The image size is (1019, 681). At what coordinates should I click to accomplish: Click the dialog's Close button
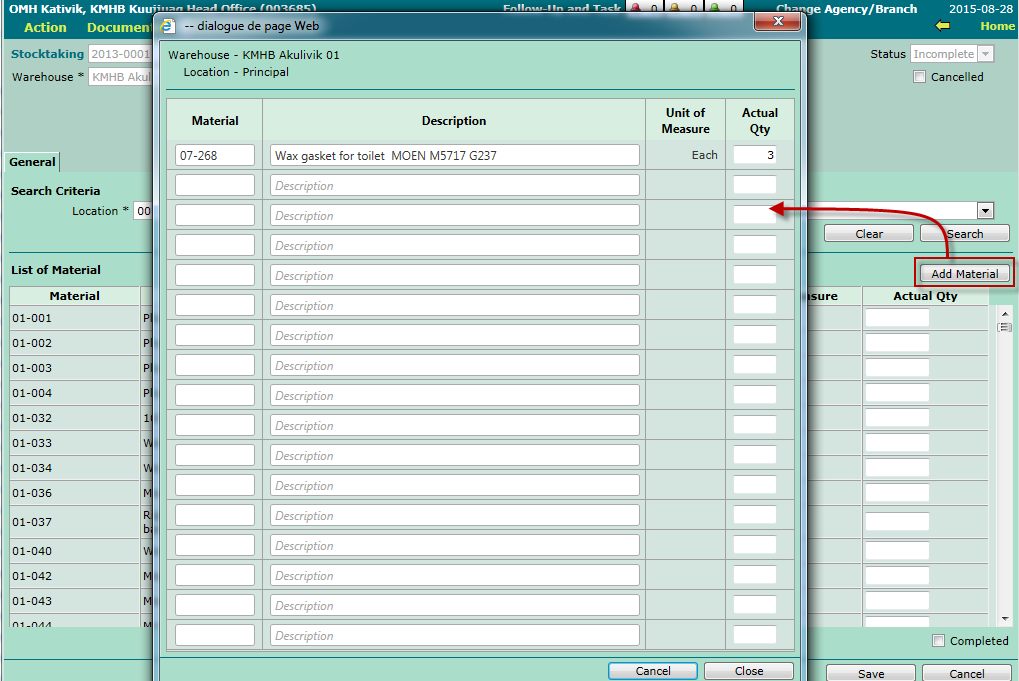748,671
